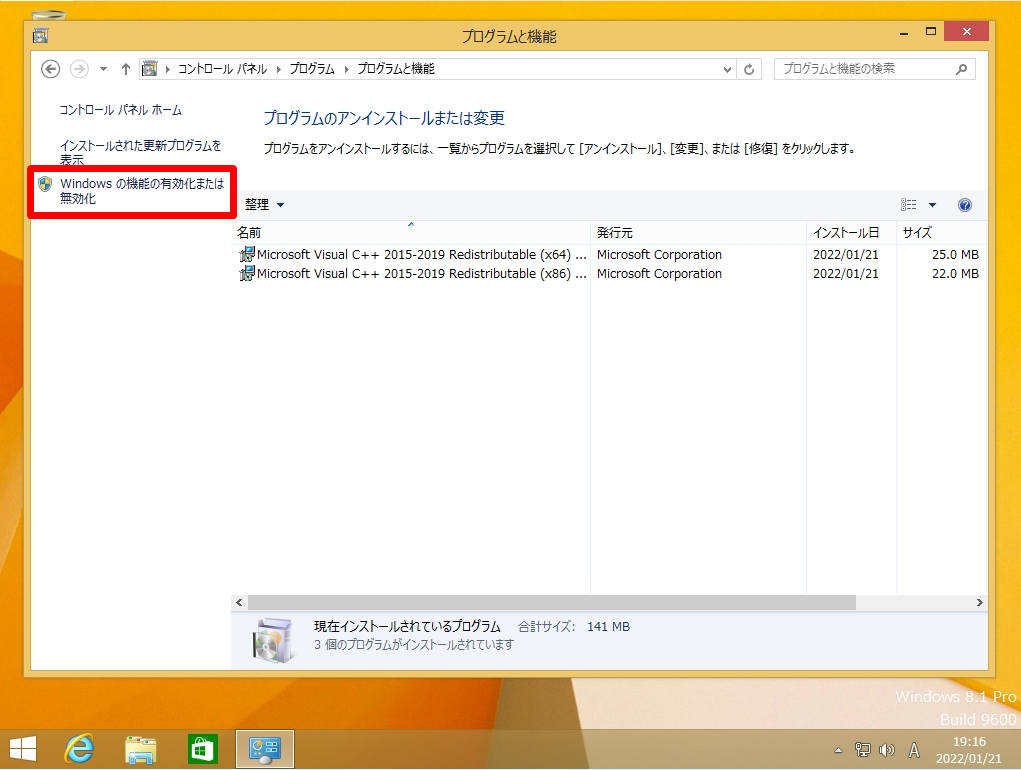Select コントロール パネル in the breadcrumb
Image resolution: width=1021 pixels, height=770 pixels.
(223, 69)
